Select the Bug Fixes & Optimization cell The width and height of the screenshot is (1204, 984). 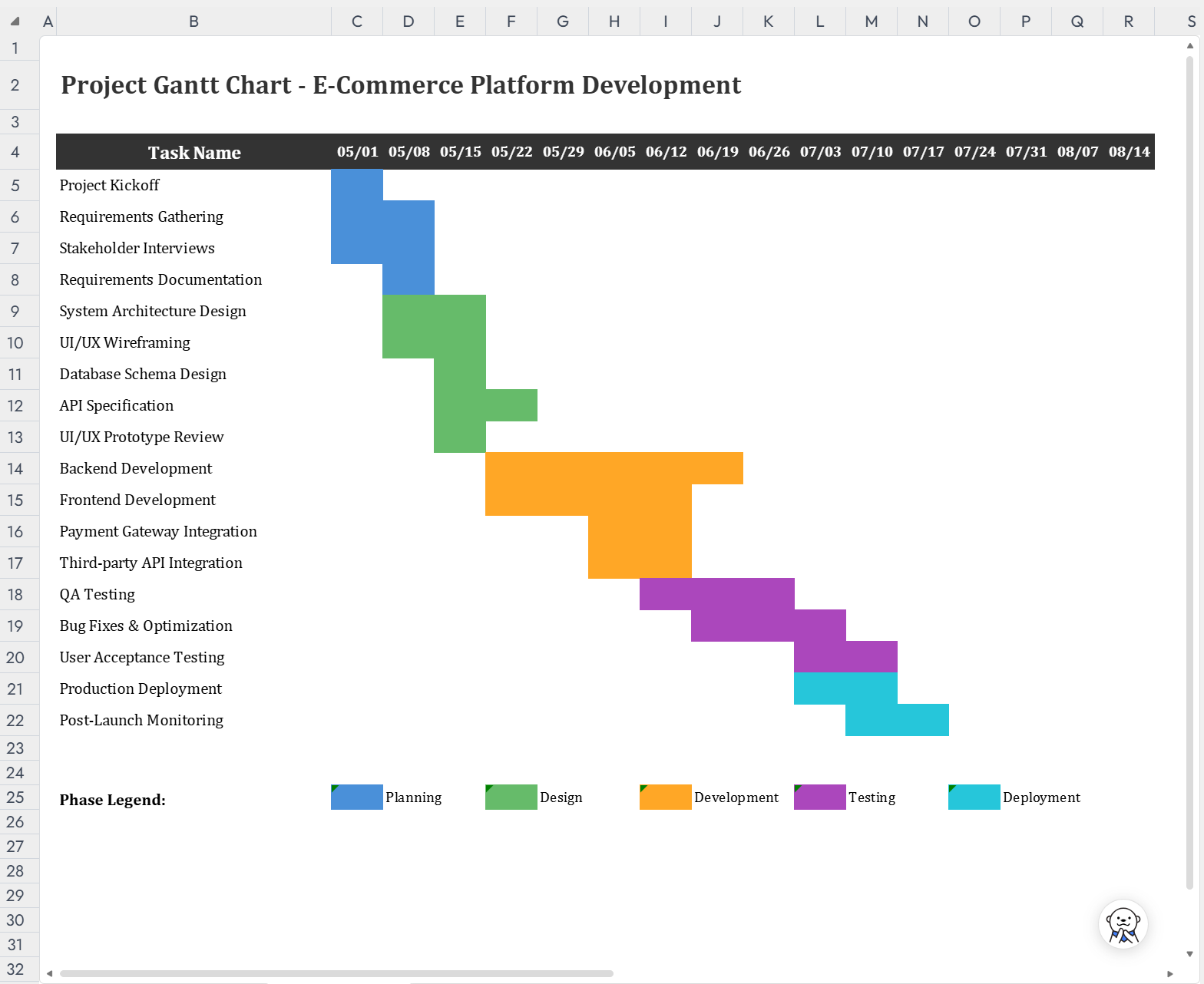pyautogui.click(x=193, y=626)
